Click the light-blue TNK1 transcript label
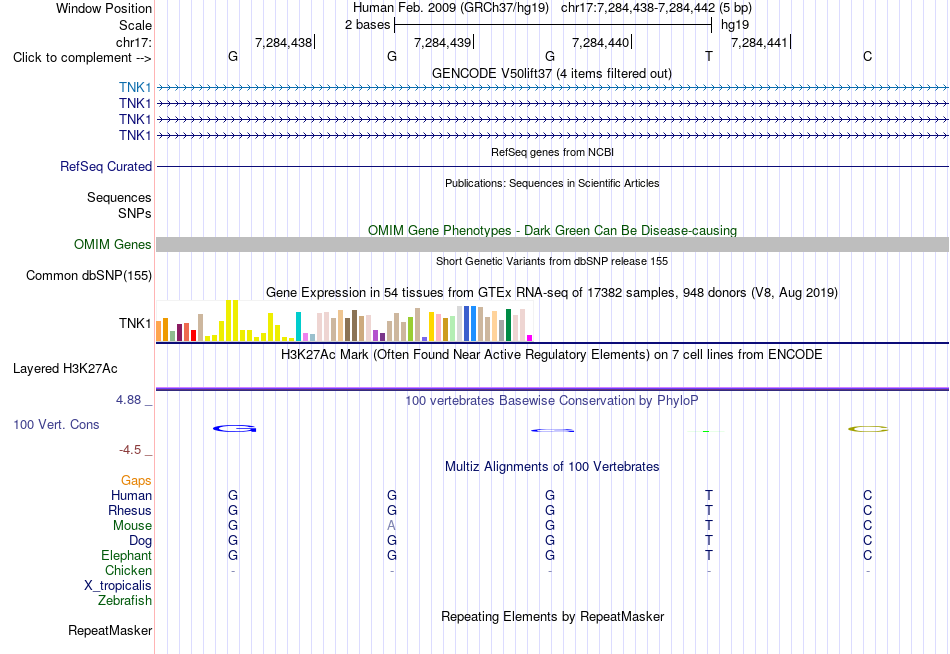 [135, 87]
